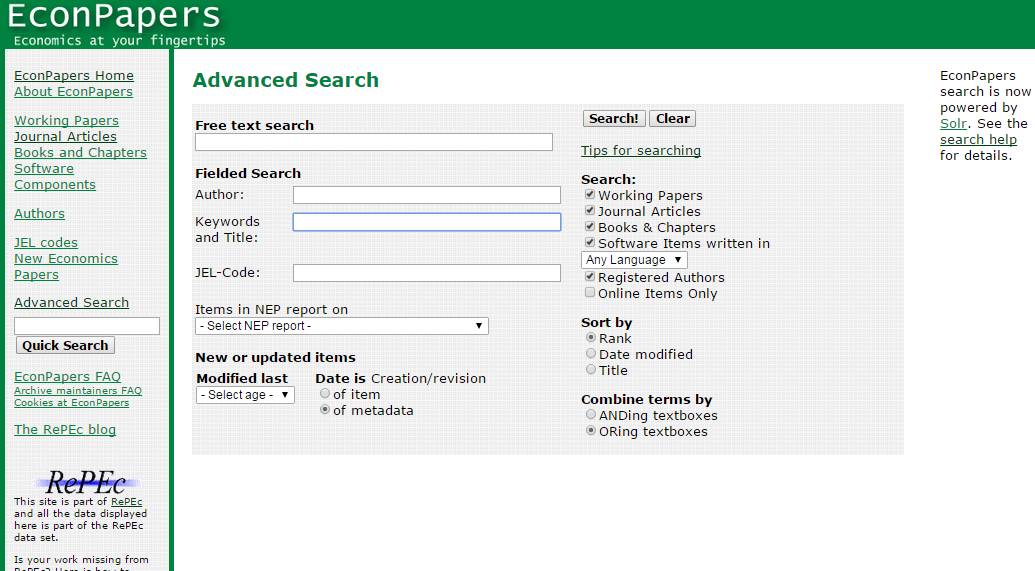This screenshot has width=1035, height=571.
Task: Go to JEL codes in sidebar
Action: pos(46,243)
